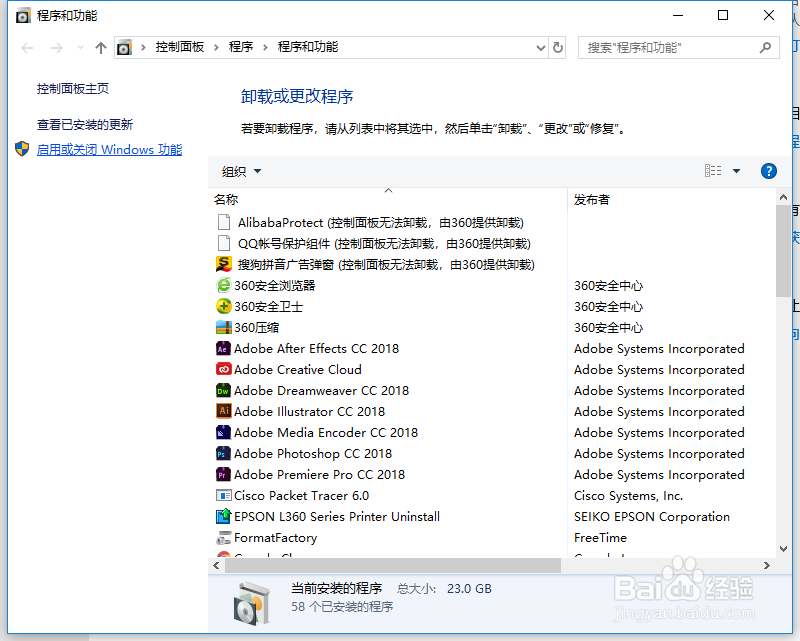Viewport: 800px width, 641px height.
Task: Select the Adobe Photoshop CC 2018 icon
Action: [226, 453]
